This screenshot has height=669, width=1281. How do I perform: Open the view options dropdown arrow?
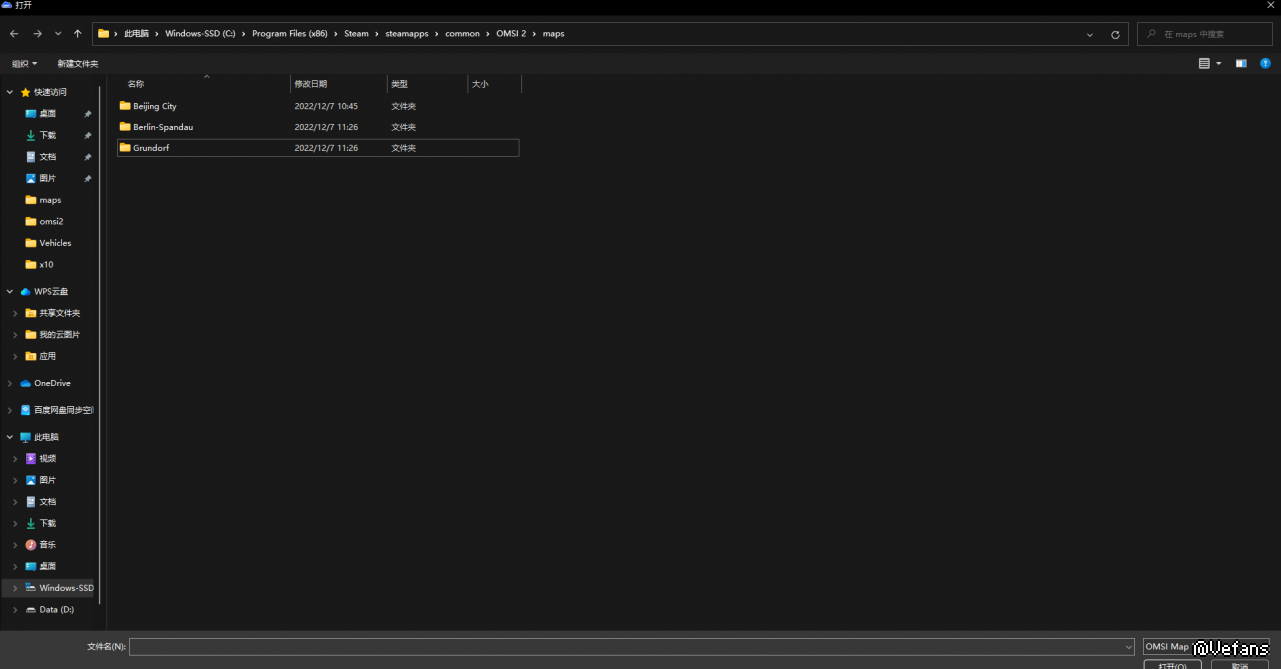coord(1219,63)
